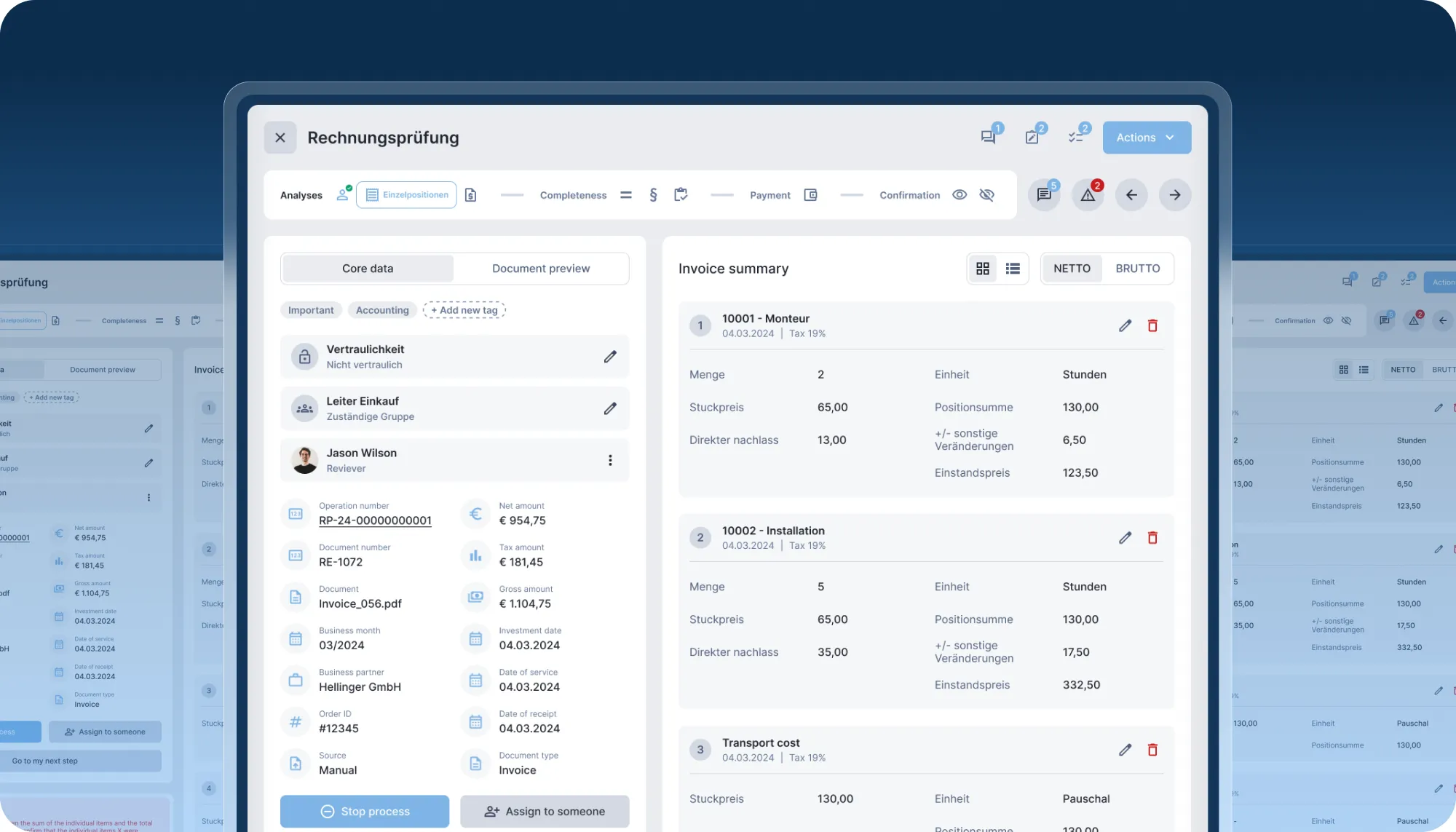Click the Add new tag chip
The image size is (1456, 832).
click(464, 310)
